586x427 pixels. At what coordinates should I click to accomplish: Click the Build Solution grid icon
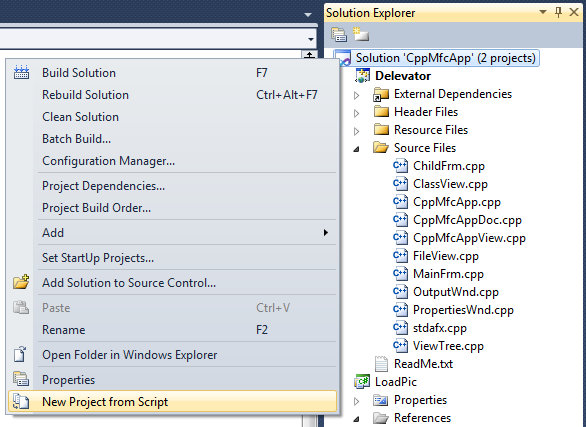[21, 72]
